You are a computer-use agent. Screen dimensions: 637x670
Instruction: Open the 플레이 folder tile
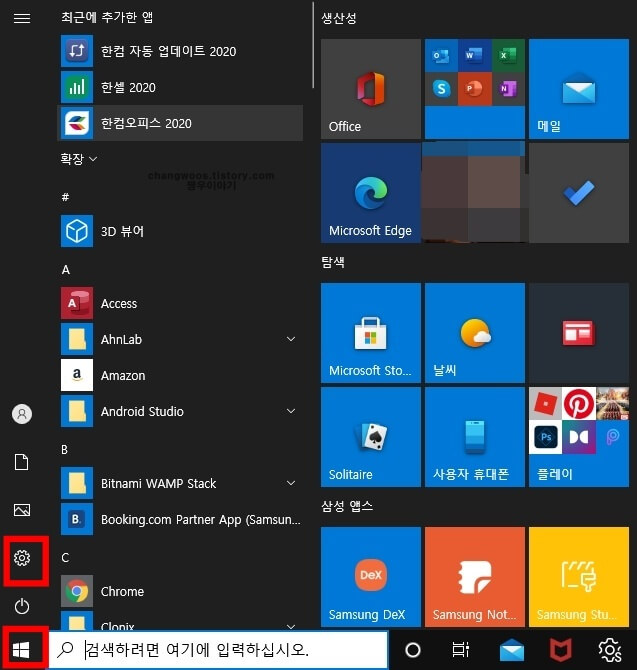click(579, 437)
